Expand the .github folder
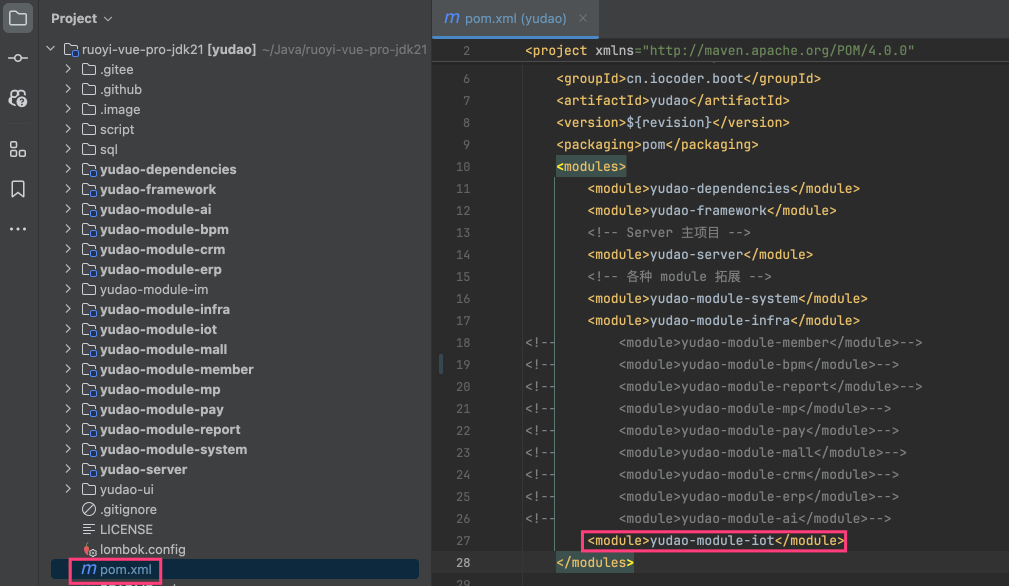Screen dimensions: 1009x586 click(68, 89)
